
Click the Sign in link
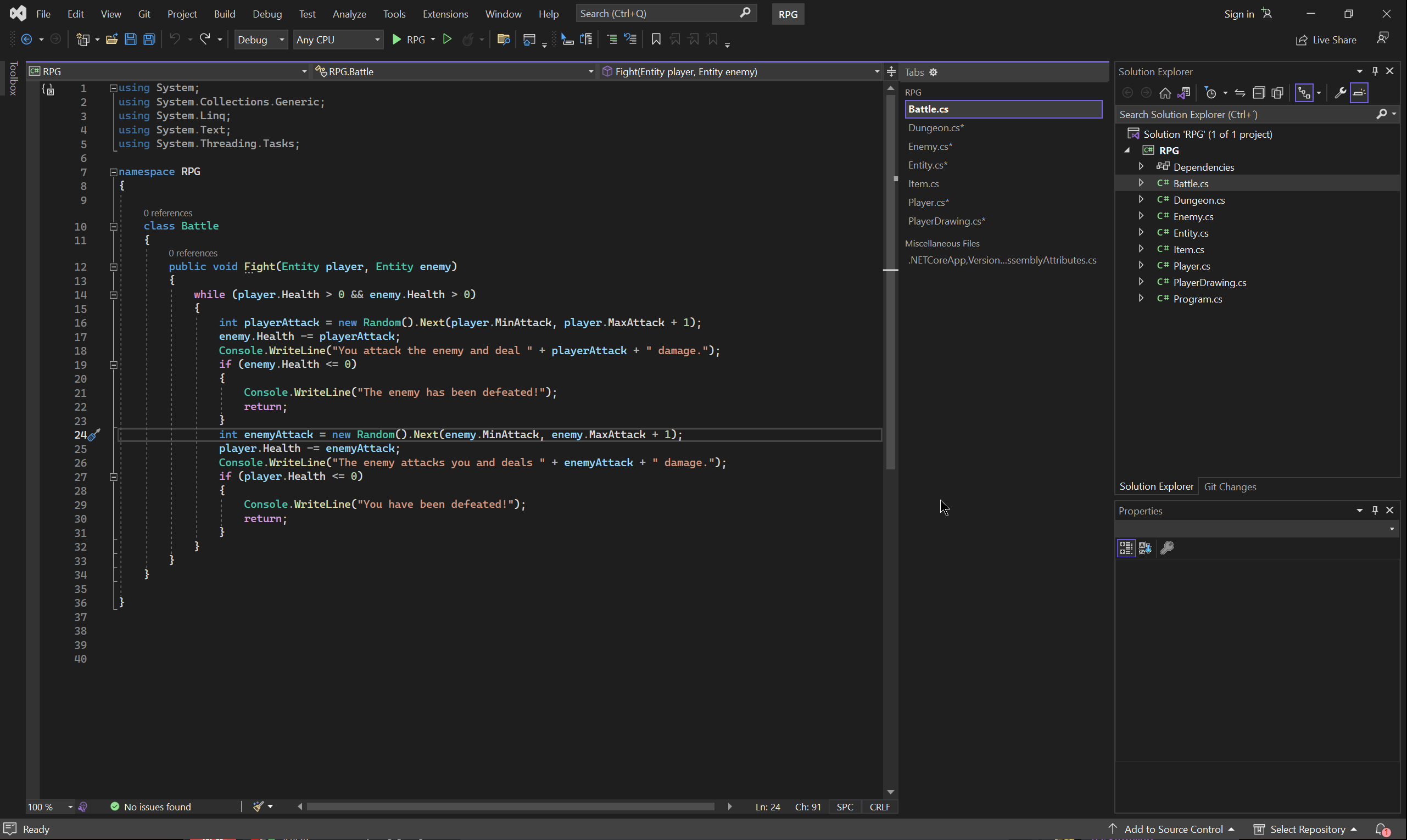1238,14
